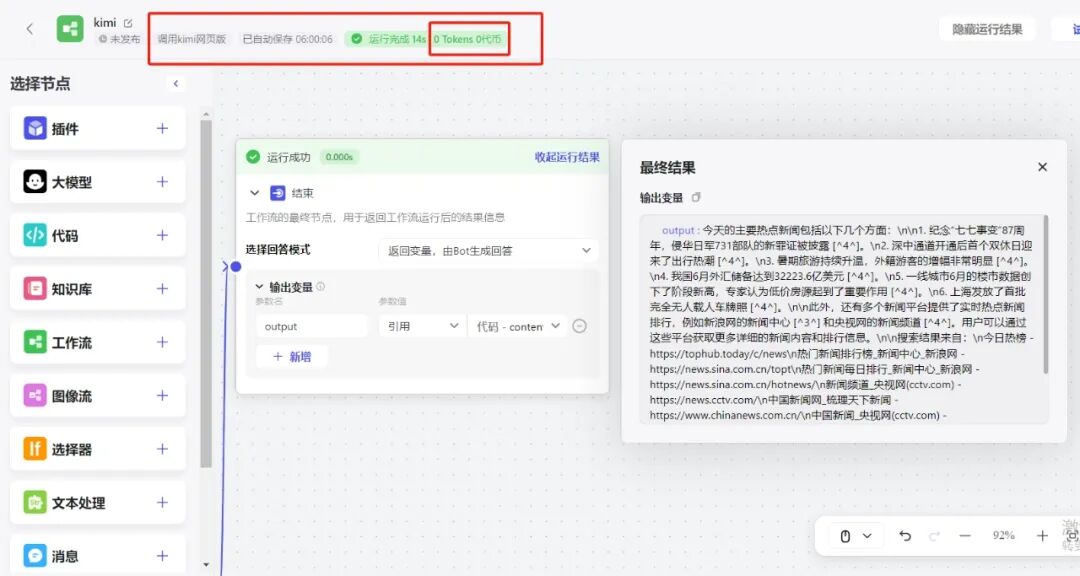1080x576 pixels.
Task: Zoom out the canvas with minus
Action: point(965,535)
